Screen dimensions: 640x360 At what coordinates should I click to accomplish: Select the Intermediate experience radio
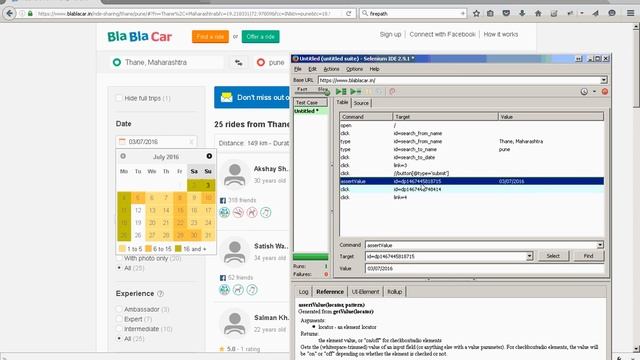point(119,329)
